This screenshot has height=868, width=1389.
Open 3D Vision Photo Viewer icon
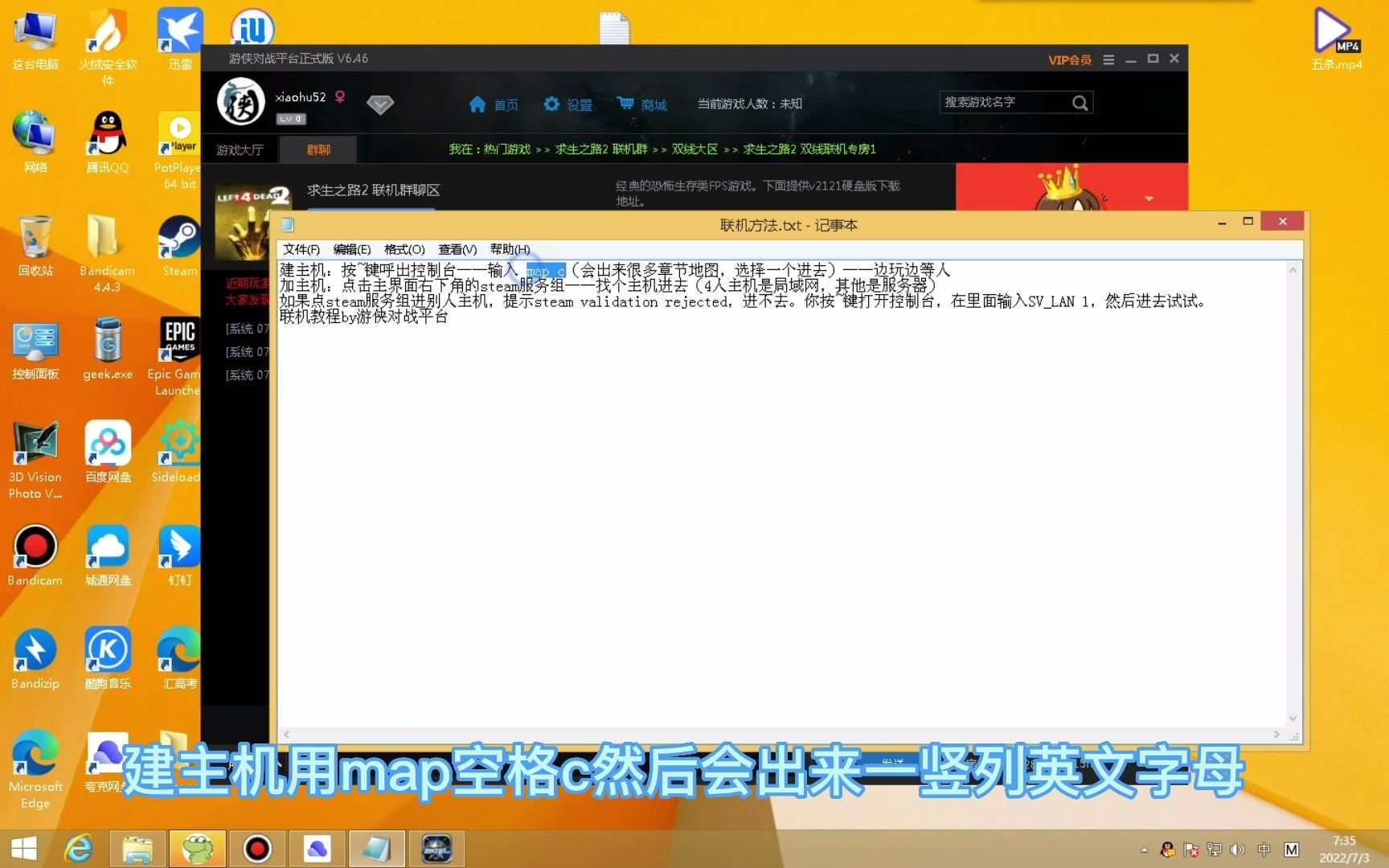[35, 459]
